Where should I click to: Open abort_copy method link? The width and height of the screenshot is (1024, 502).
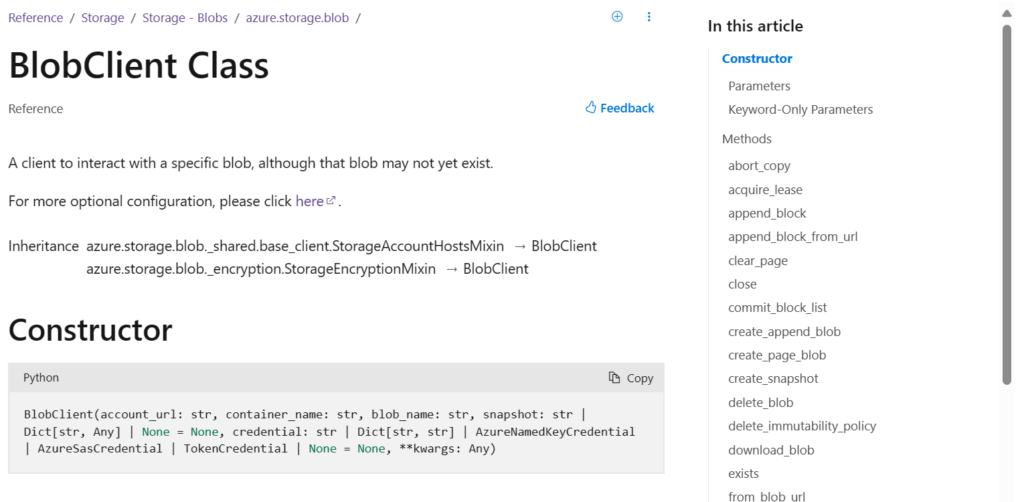pyautogui.click(x=759, y=166)
